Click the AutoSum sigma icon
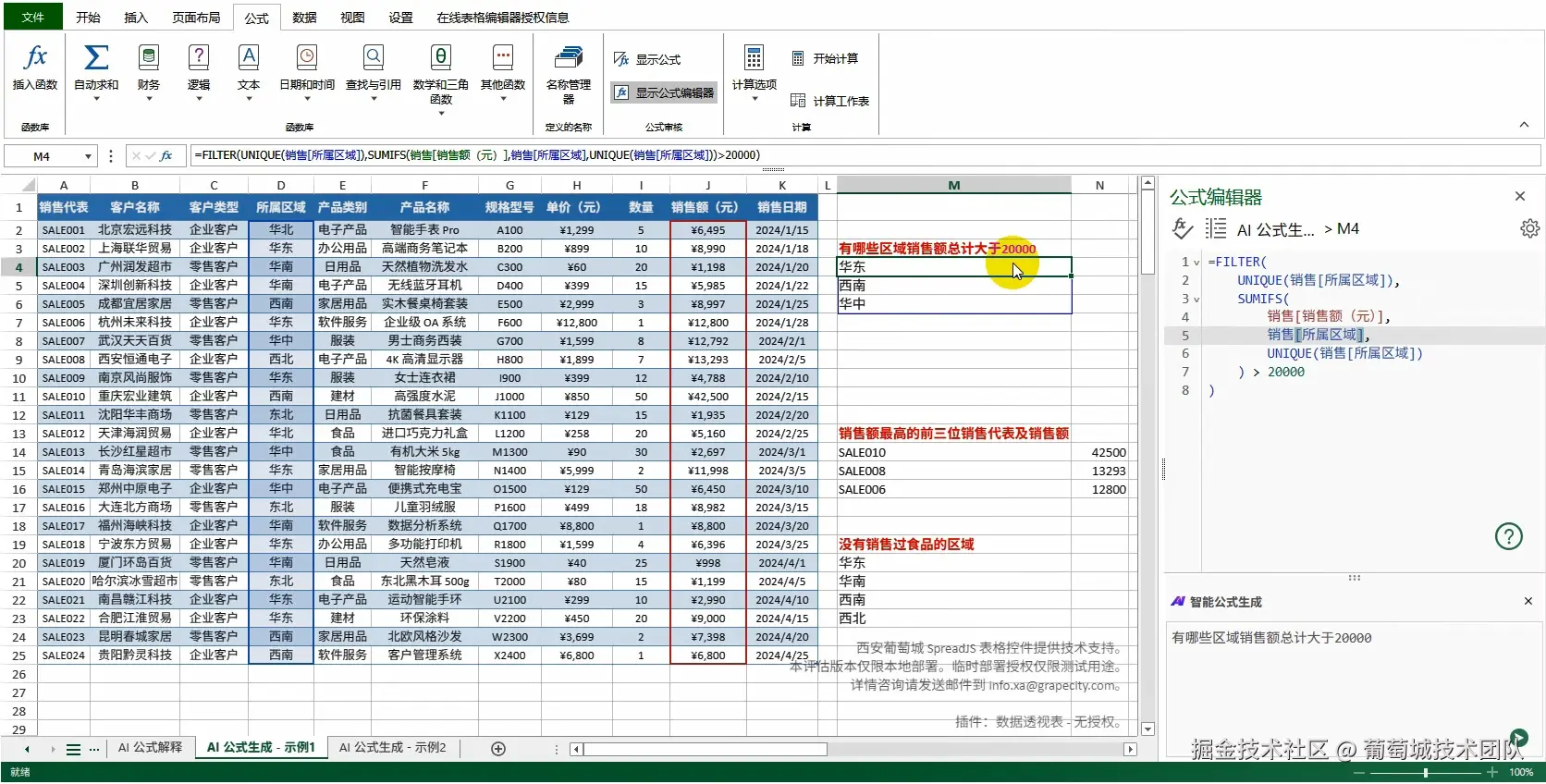Viewport: 1546px width, 784px height. click(96, 58)
